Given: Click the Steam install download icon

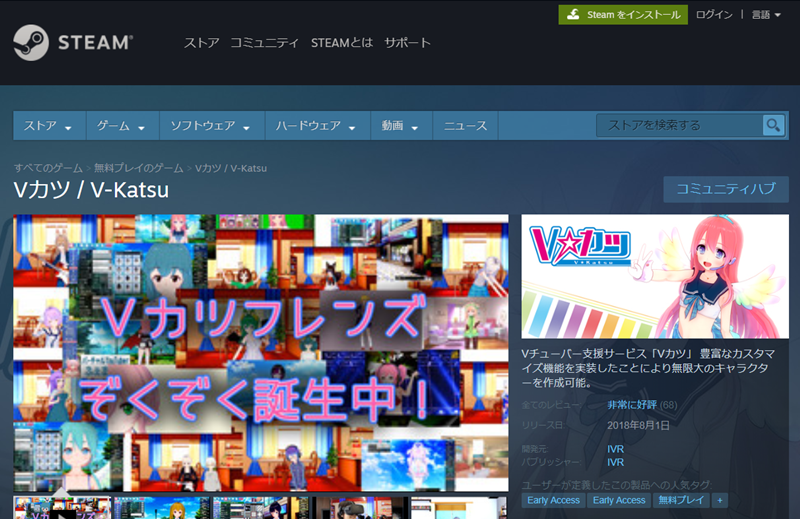Looking at the screenshot, I should 573,14.
